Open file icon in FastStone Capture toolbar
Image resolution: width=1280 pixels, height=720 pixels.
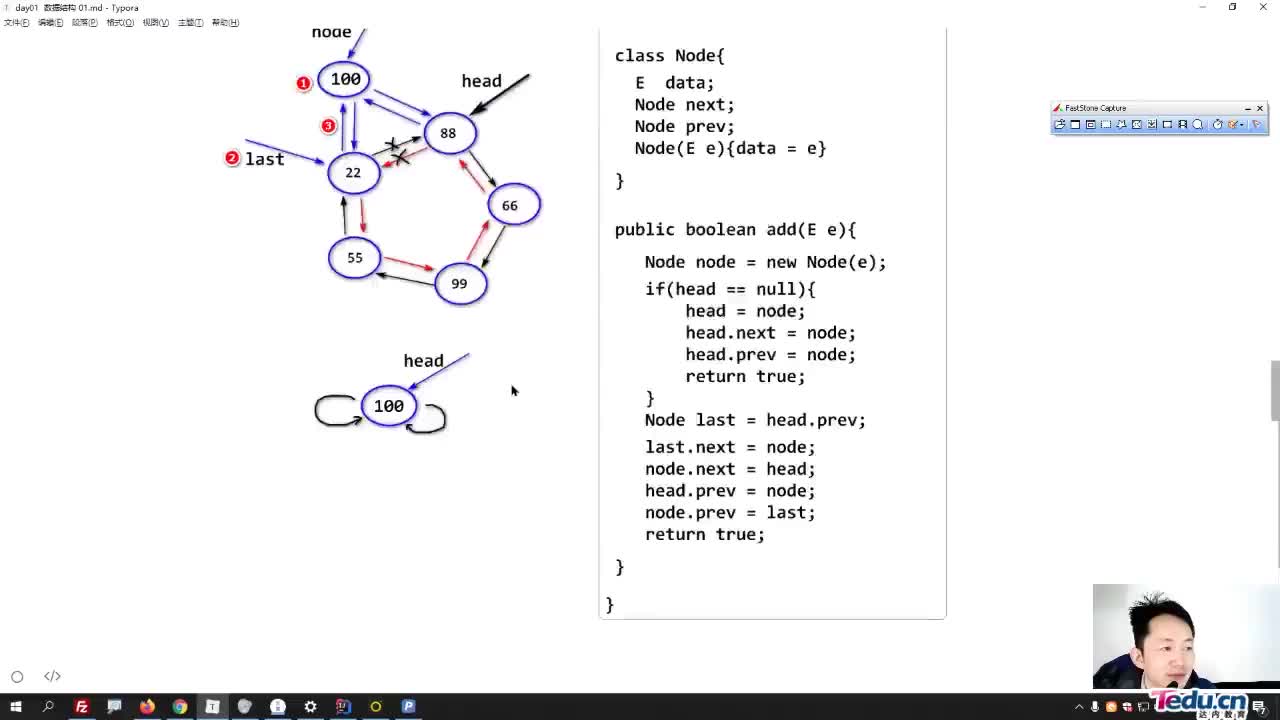1060,124
